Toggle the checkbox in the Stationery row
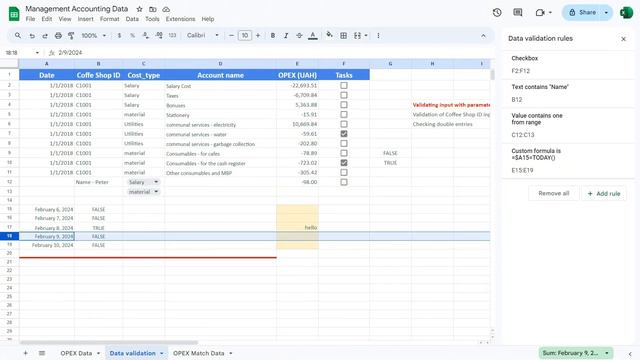640x360 pixels. click(344, 114)
